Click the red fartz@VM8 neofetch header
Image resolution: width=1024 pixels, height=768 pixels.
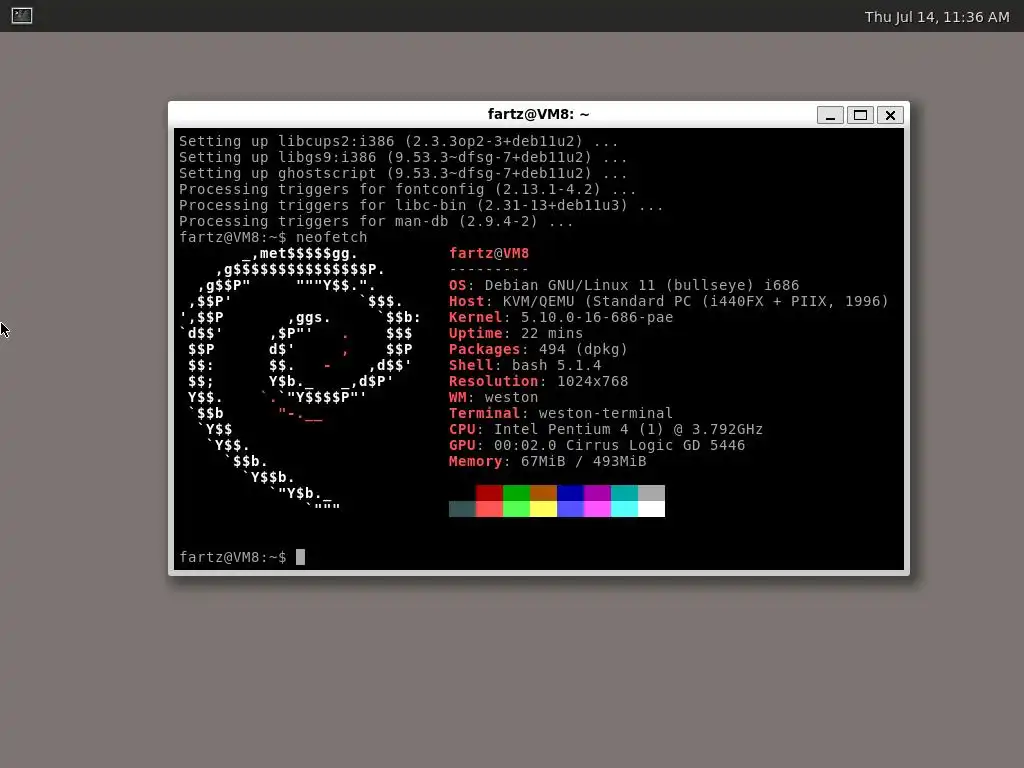(489, 253)
